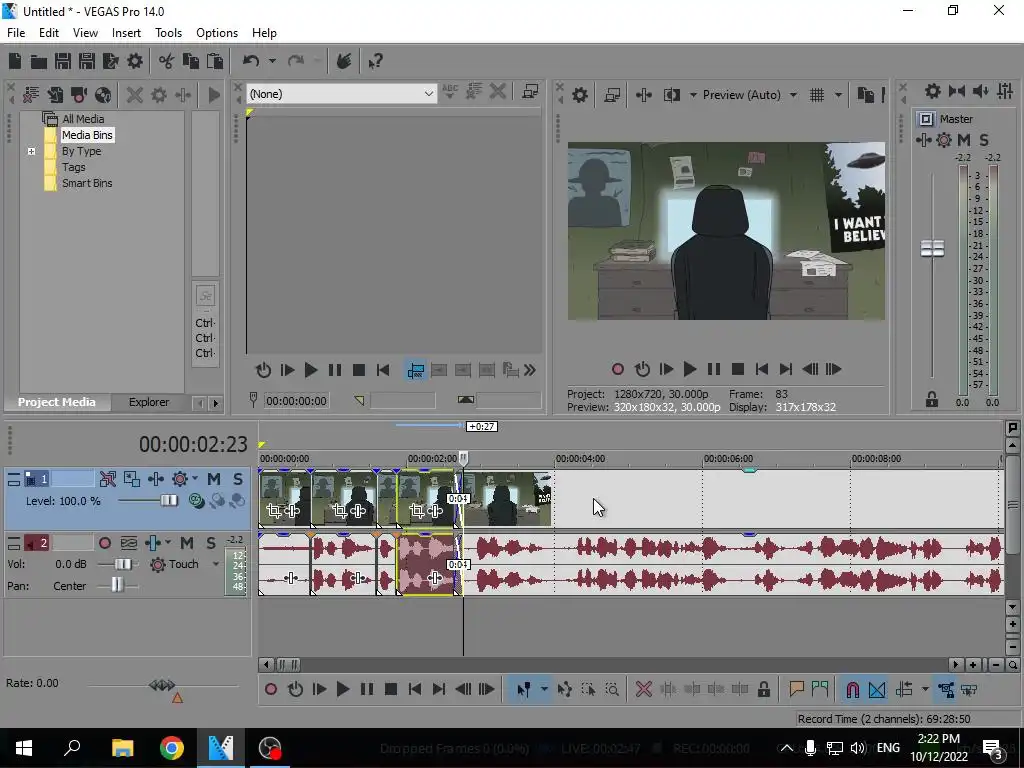Mute audio track 2
Image resolution: width=1024 pixels, height=768 pixels.
point(187,543)
